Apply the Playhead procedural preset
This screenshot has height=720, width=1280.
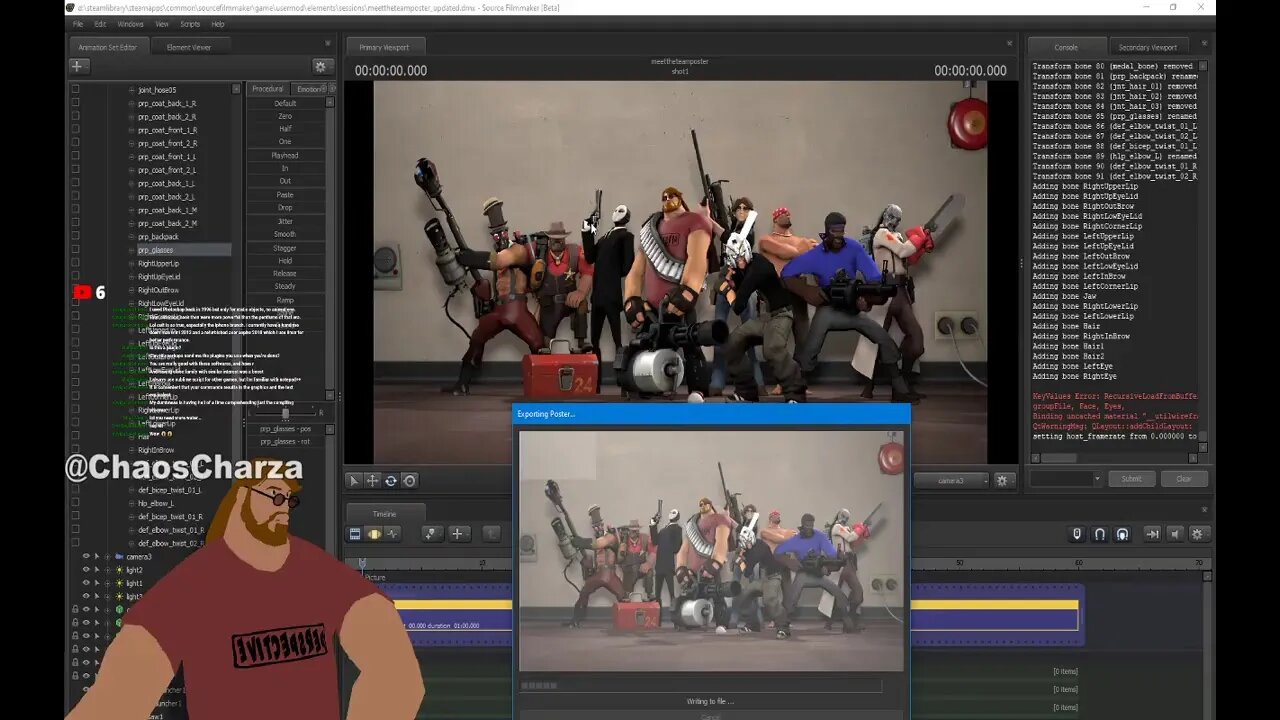pos(285,155)
